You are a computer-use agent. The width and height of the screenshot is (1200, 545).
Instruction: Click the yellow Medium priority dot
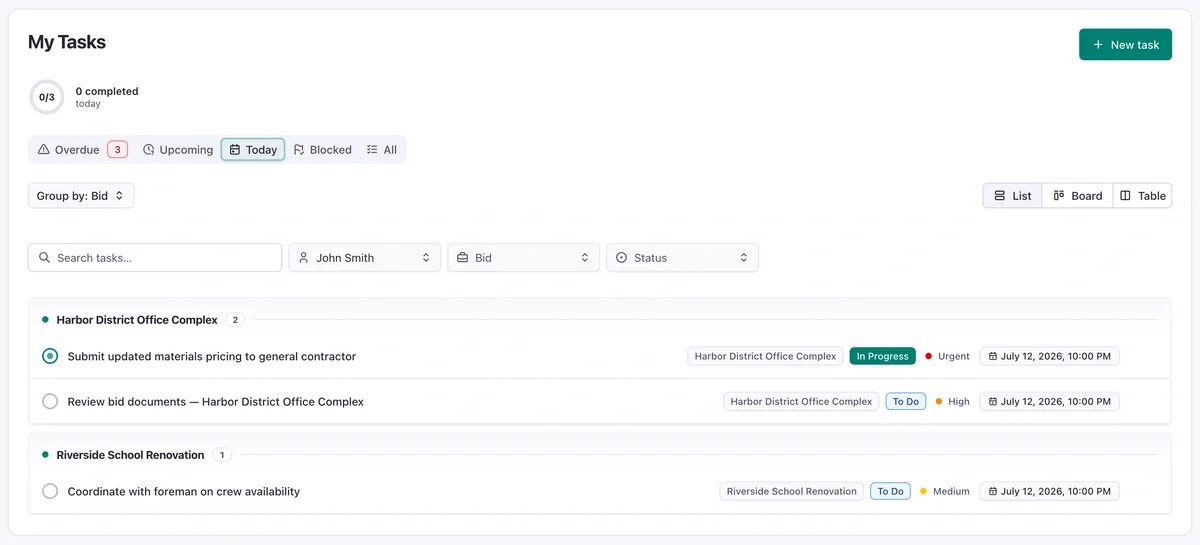tap(924, 491)
